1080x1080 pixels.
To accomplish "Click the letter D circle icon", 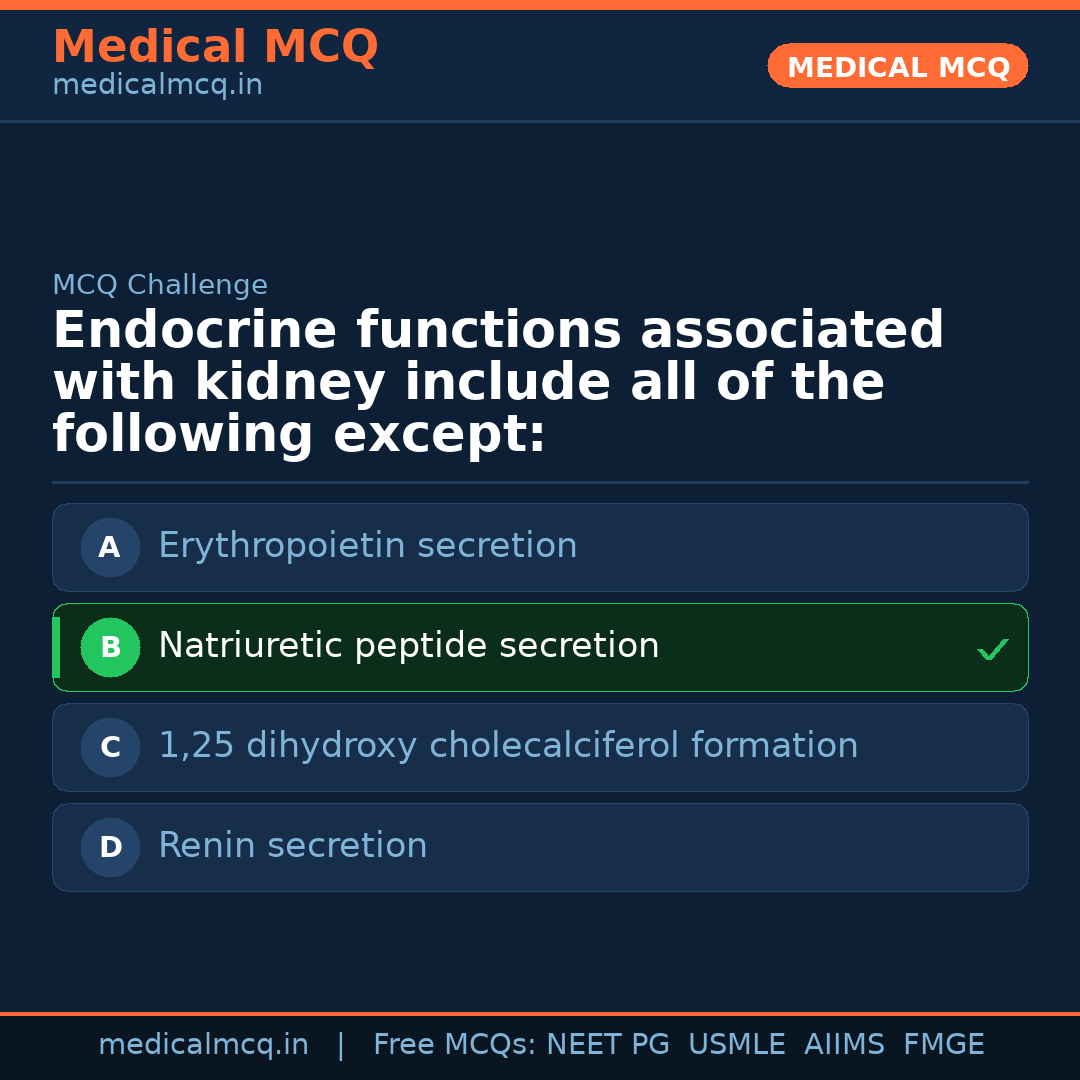I will click(x=110, y=847).
